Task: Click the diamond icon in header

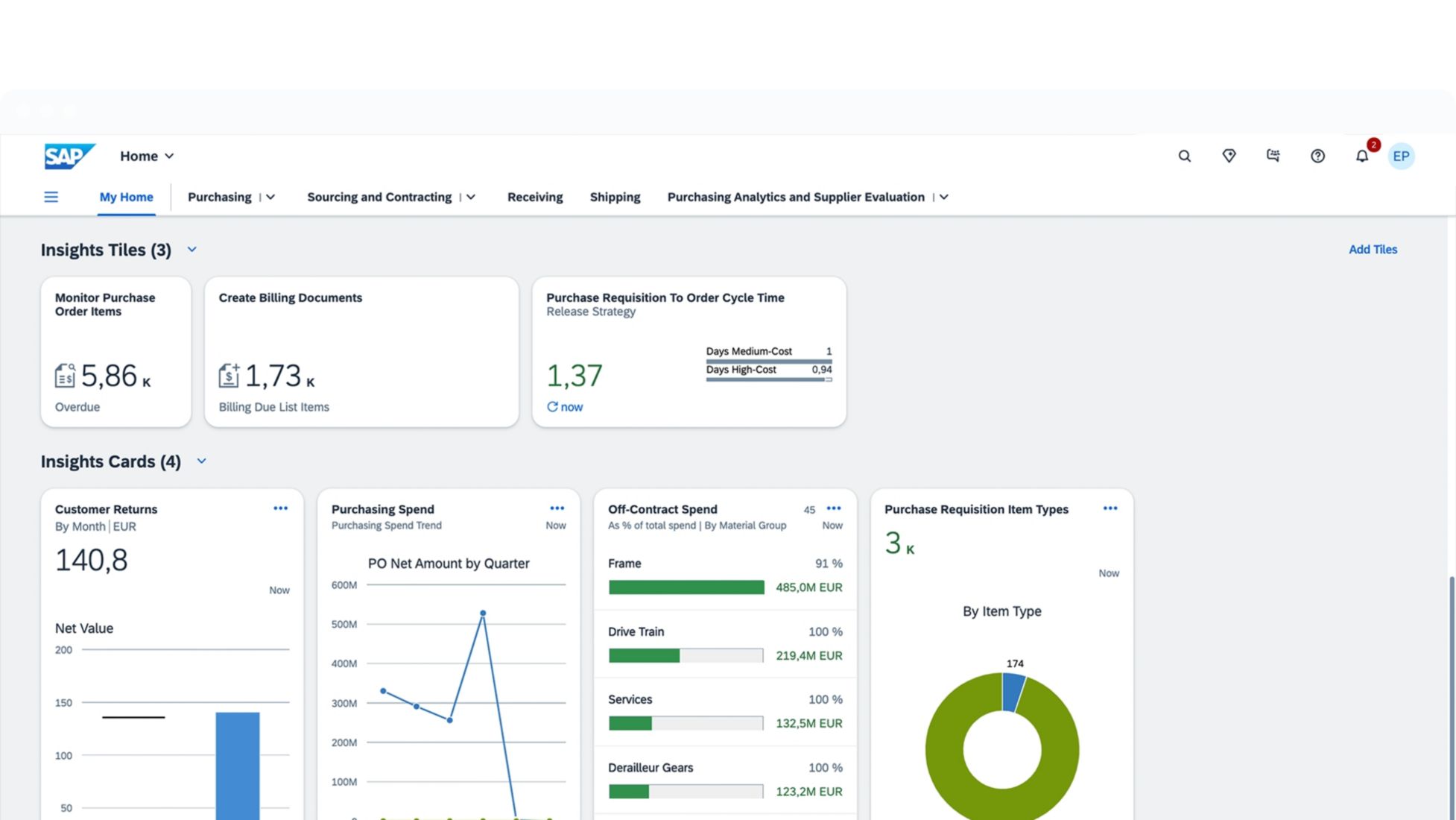Action: 1229,156
